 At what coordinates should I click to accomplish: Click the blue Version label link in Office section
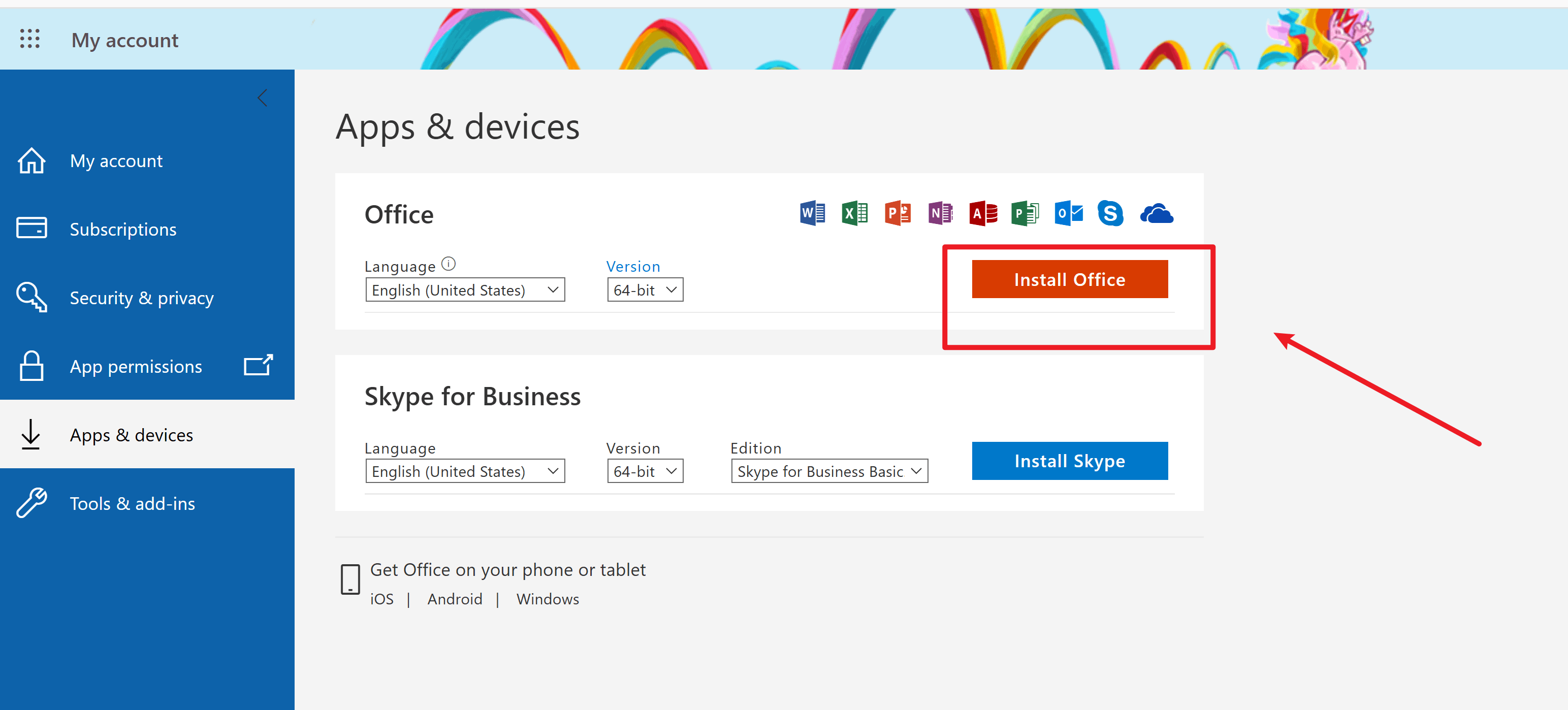coord(633,267)
